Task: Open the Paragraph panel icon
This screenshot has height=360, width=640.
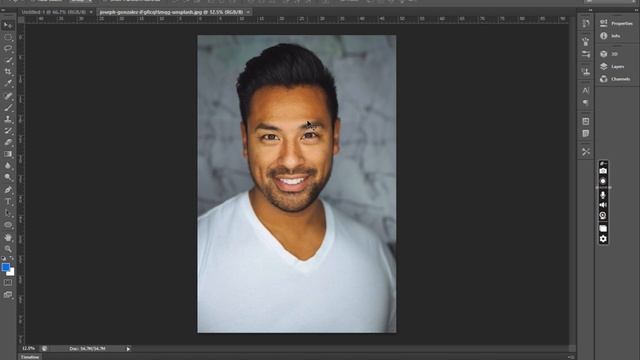Action: (x=586, y=102)
